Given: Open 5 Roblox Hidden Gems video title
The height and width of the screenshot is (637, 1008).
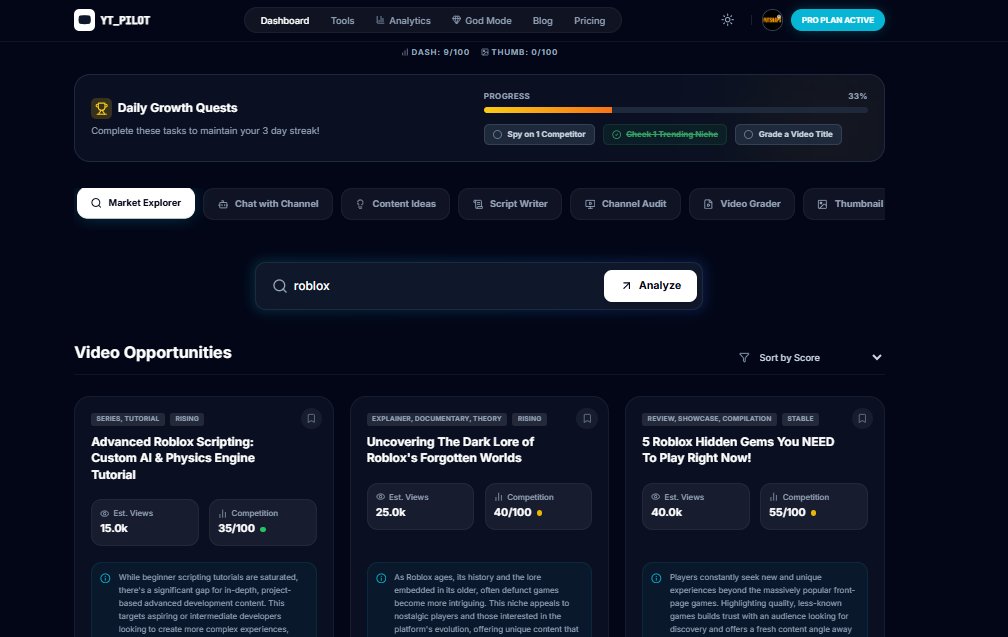Looking at the screenshot, I should point(738,450).
